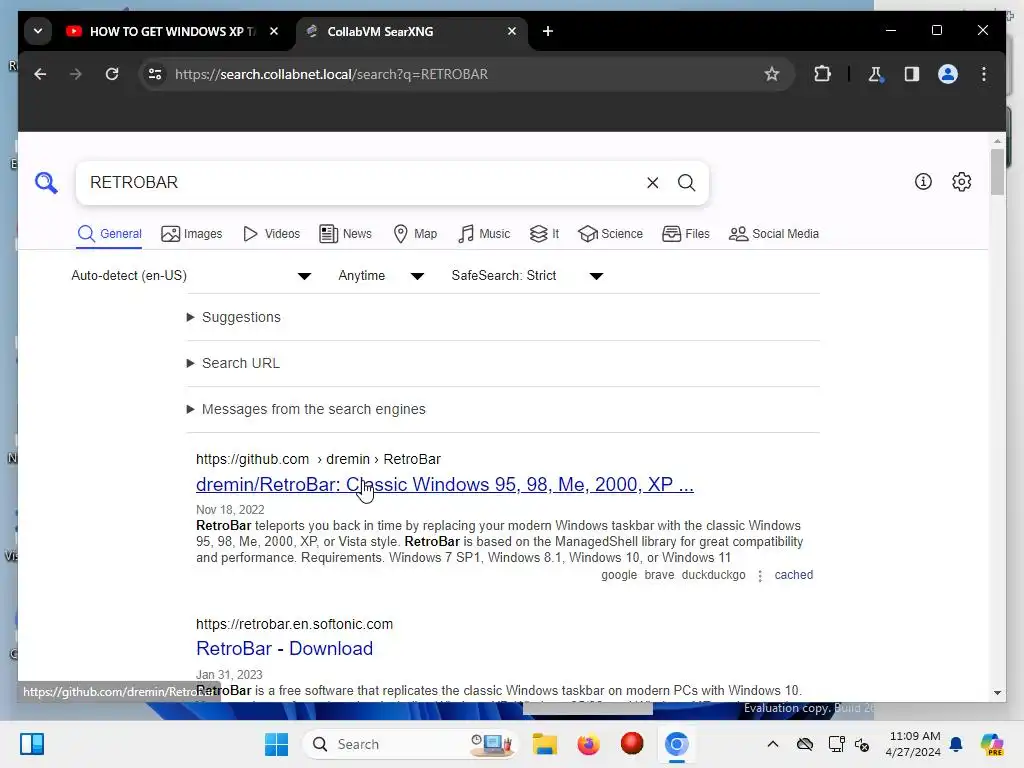The height and width of the screenshot is (768, 1024).
Task: Click the SearXNG logo magnifier
Action: [46, 183]
